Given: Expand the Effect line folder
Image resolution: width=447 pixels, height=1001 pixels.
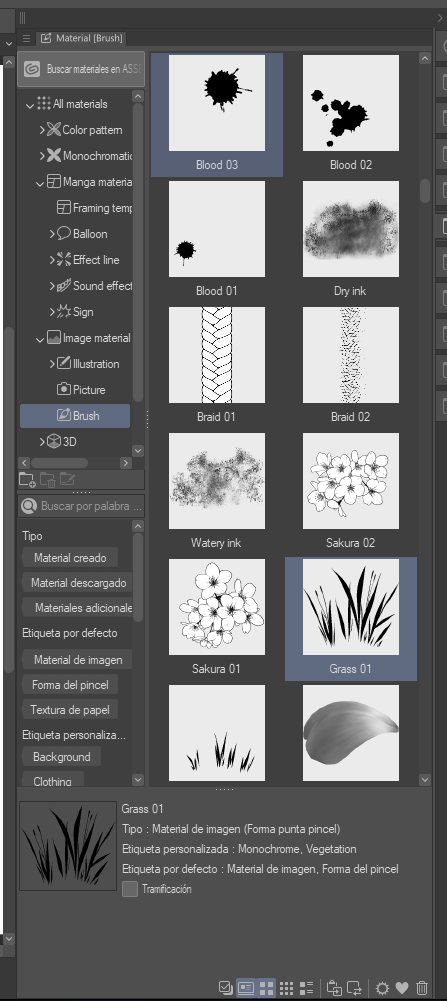Looking at the screenshot, I should [52, 260].
